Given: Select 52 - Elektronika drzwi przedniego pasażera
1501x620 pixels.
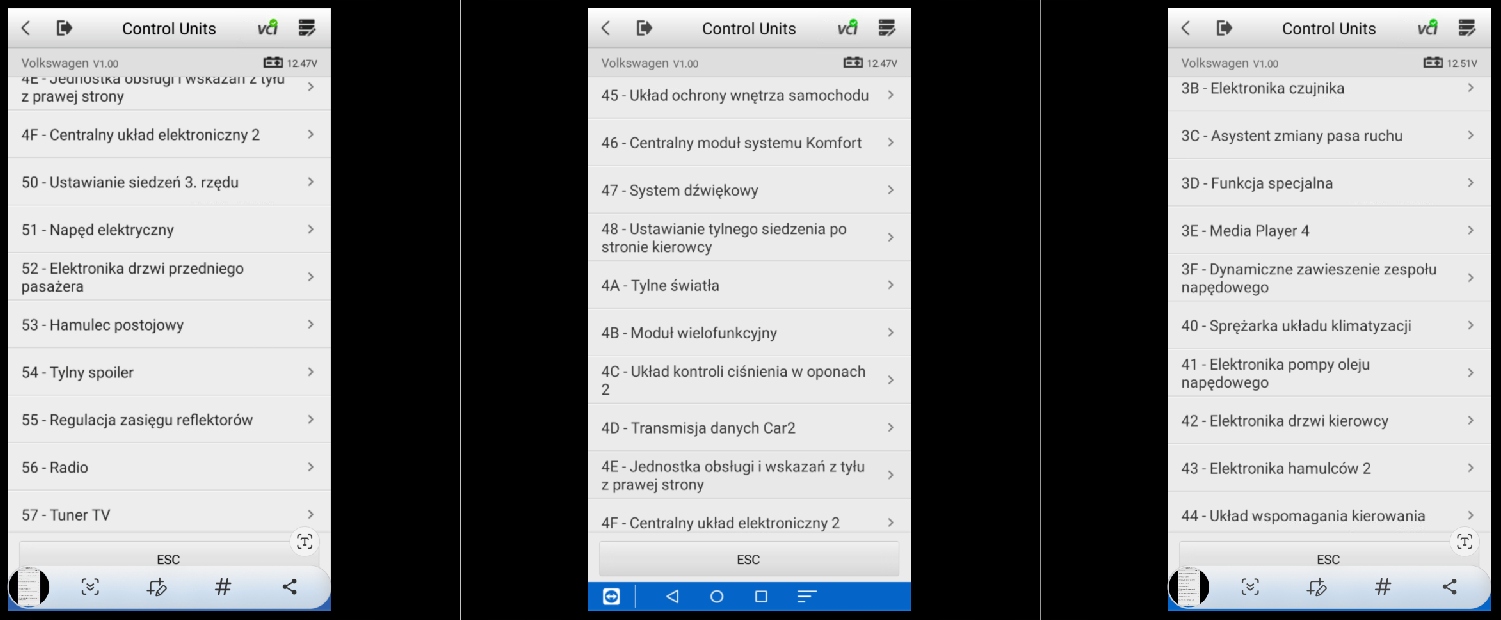Looking at the screenshot, I should coord(169,277).
